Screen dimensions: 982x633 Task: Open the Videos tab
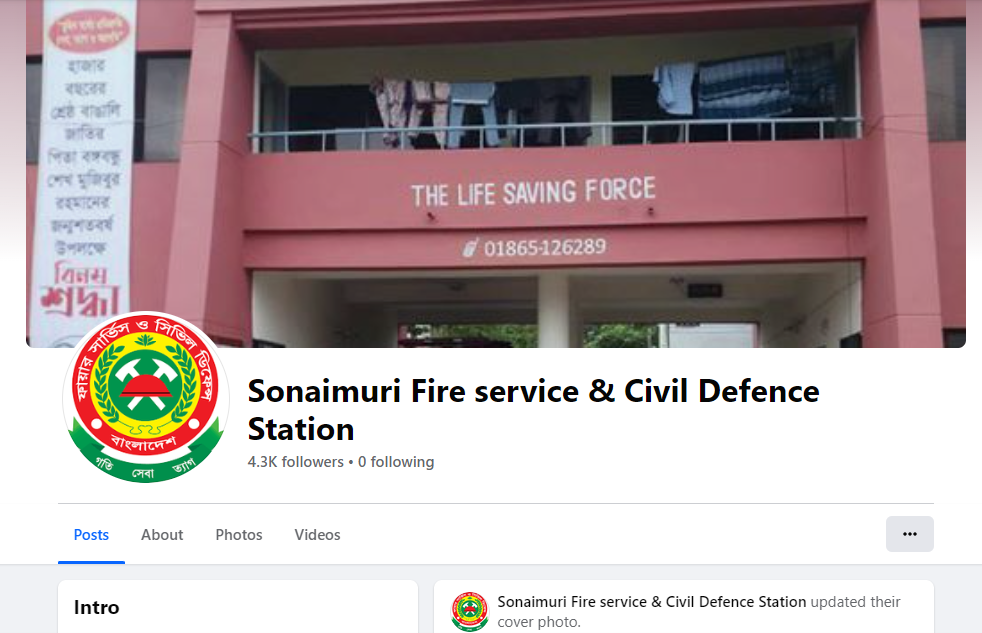[x=317, y=535]
